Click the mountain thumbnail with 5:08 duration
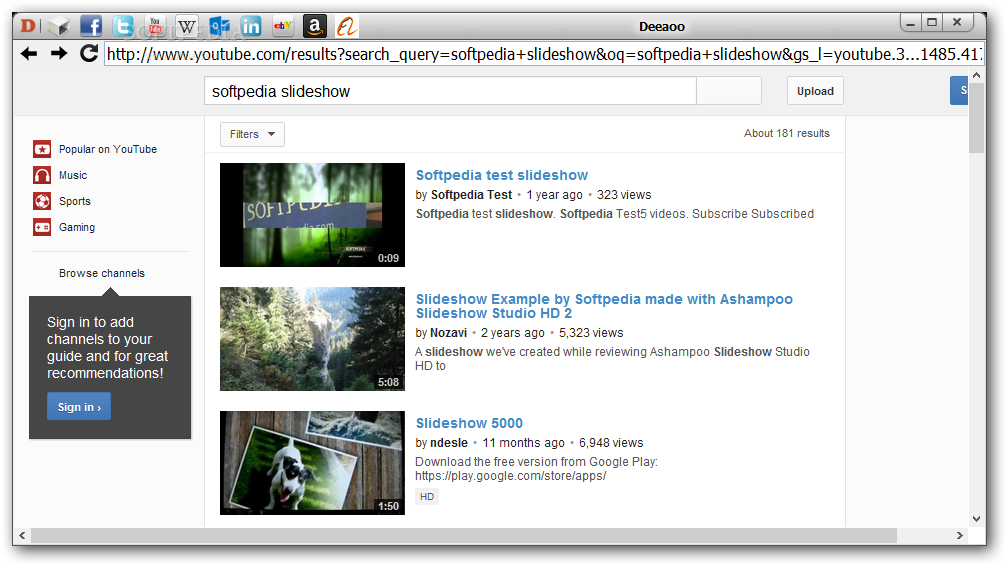Viewport: 1007px width, 566px height. click(x=312, y=339)
